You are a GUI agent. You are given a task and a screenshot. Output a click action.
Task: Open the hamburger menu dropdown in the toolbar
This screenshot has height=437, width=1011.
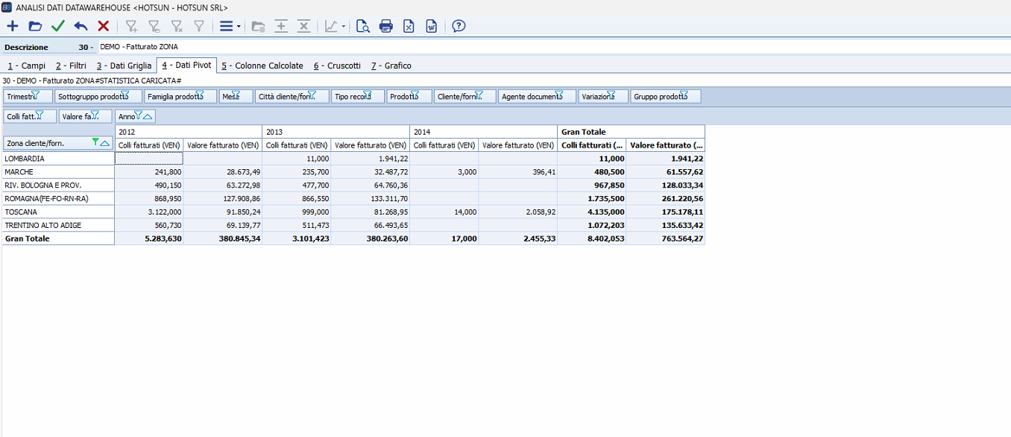[x=228, y=26]
